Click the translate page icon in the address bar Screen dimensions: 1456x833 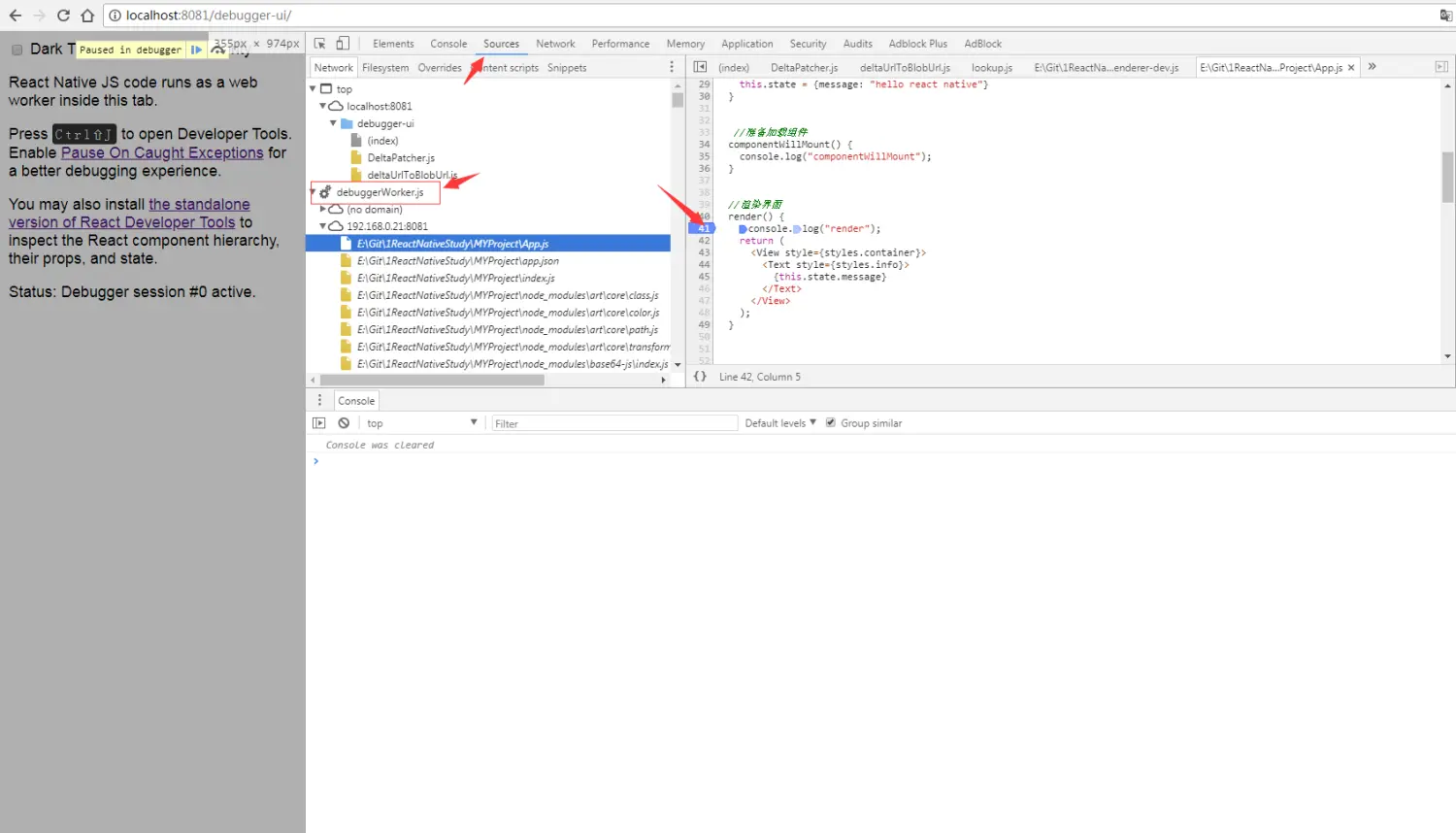(1445, 16)
